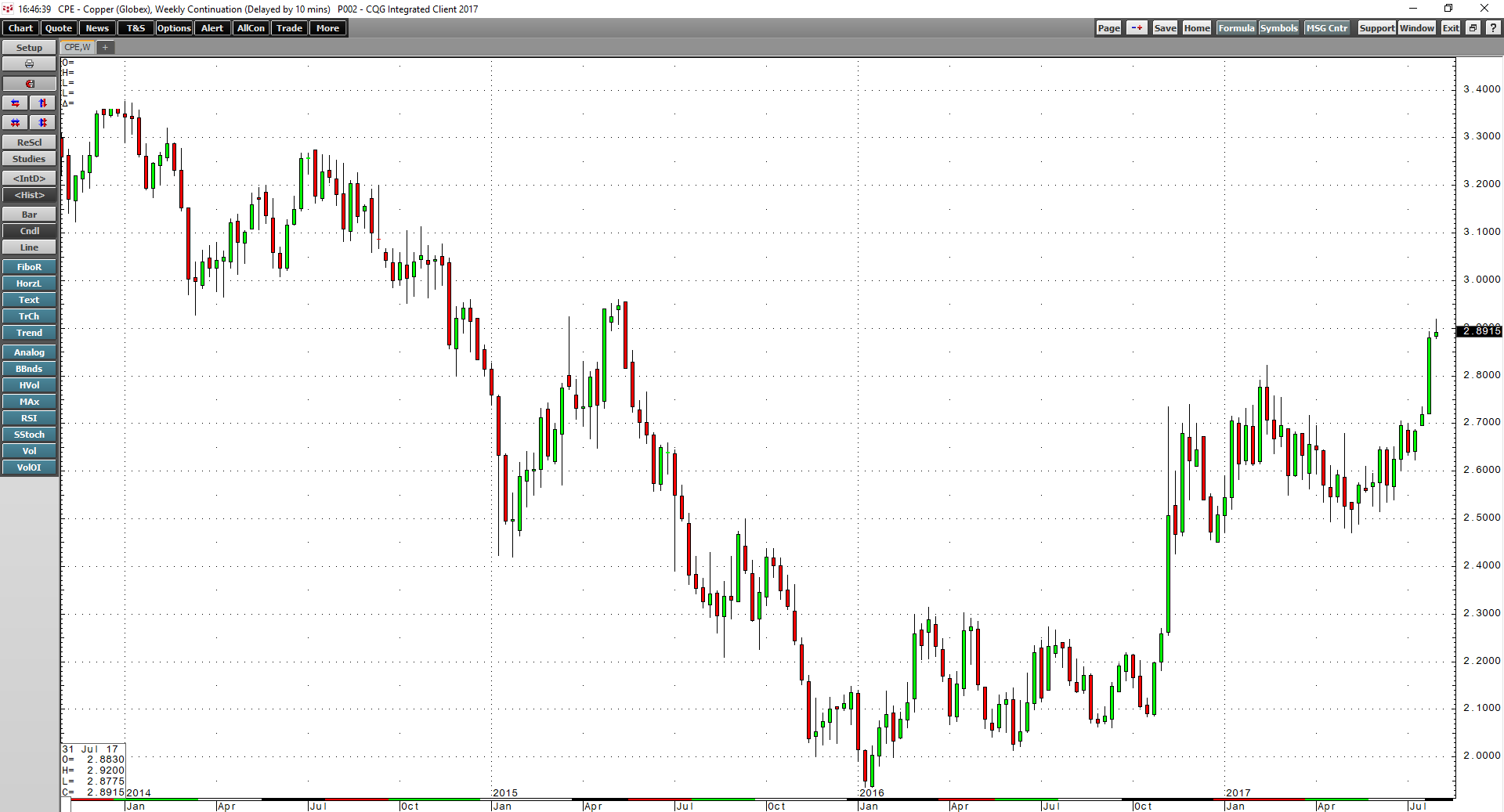Switch chart to candlestick style with Cndl
The height and width of the screenshot is (812, 1504).
tap(29, 230)
